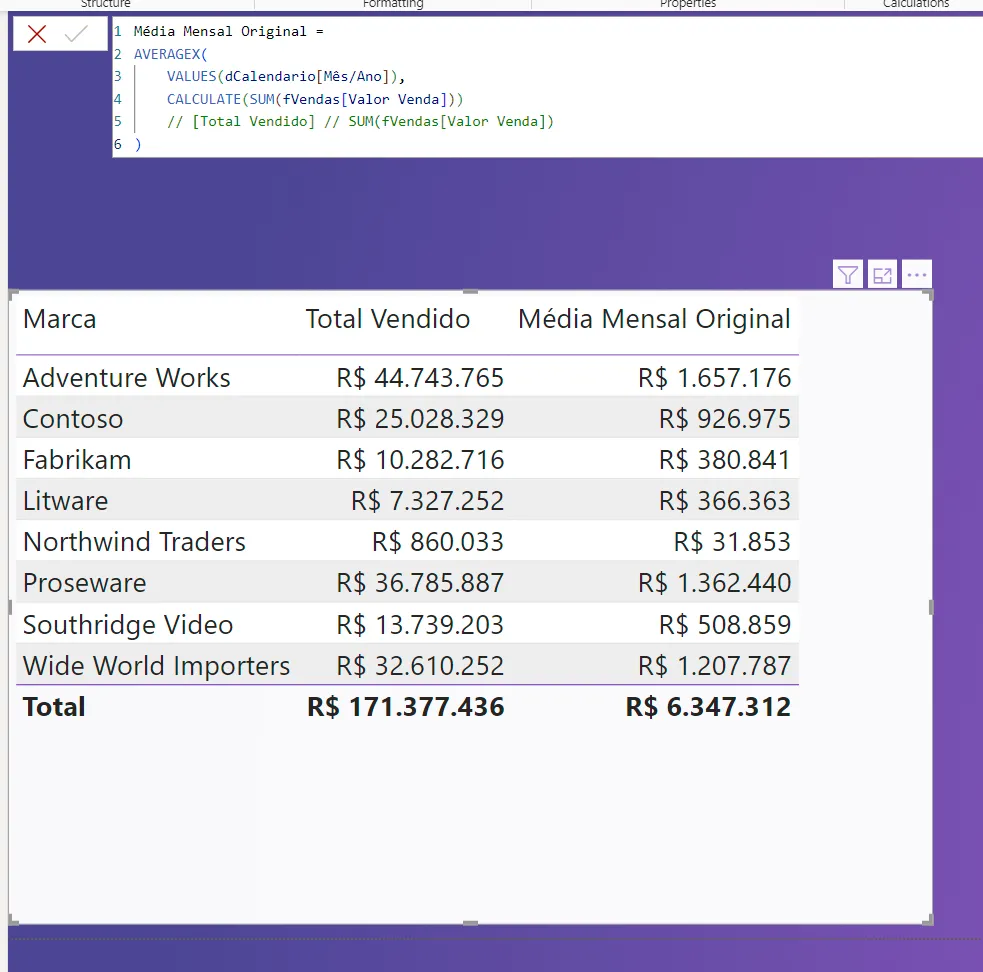Select the Adventure Works row
Screen dimensions: 983x972
(x=127, y=378)
